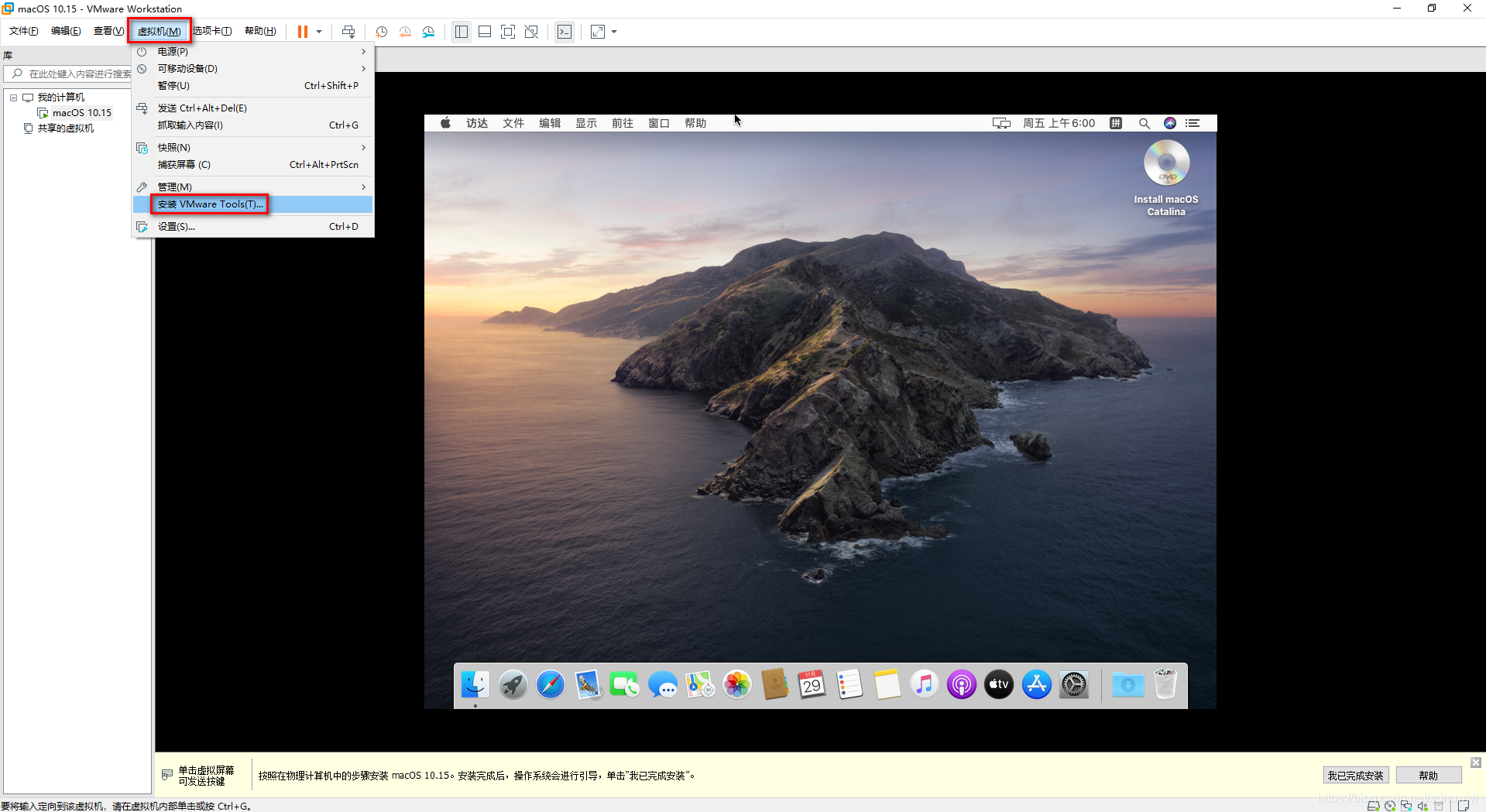
Task: Open Podcasts from the Dock
Action: click(961, 685)
